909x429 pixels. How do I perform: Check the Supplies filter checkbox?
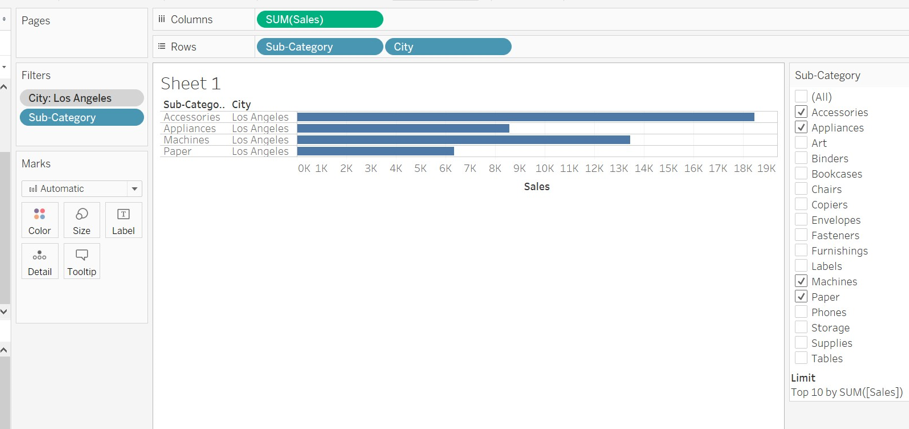[x=801, y=342]
